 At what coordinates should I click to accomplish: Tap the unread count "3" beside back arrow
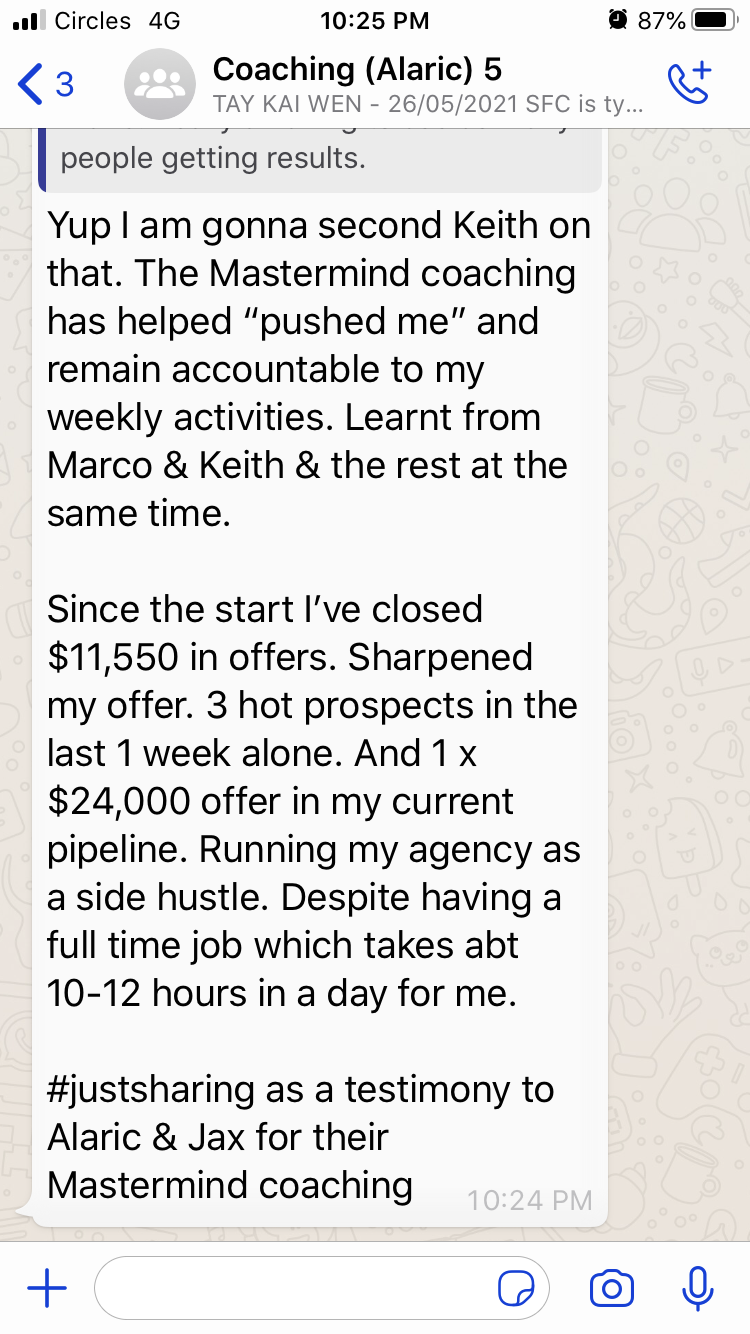[x=65, y=85]
